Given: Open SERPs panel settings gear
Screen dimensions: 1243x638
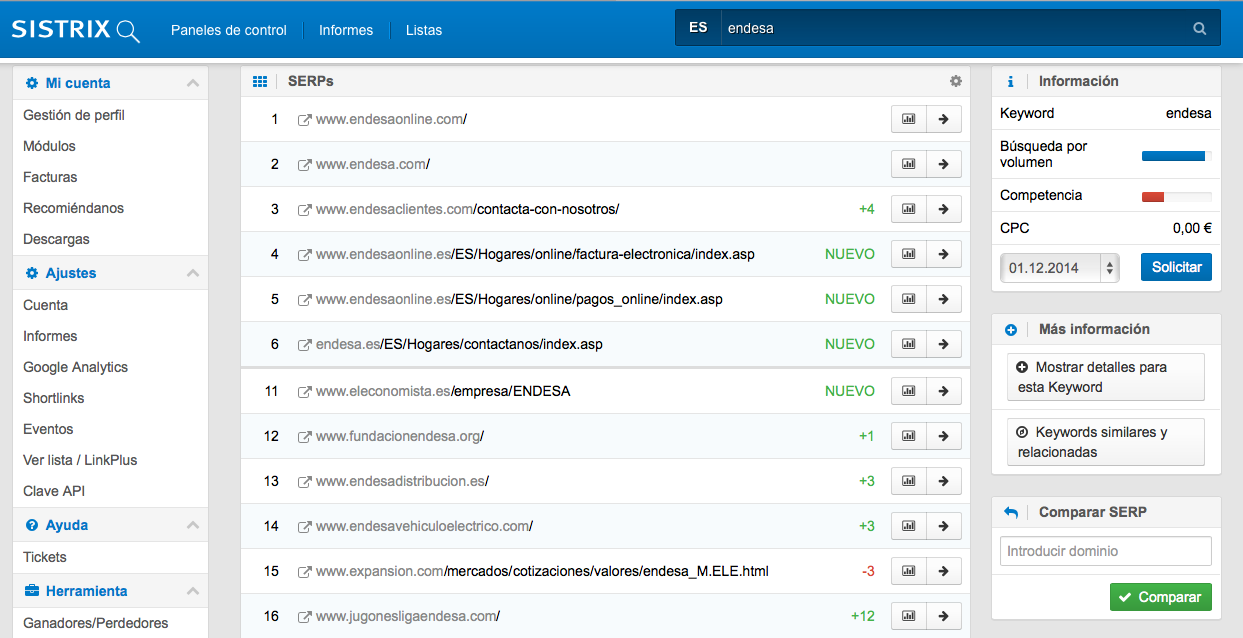Looking at the screenshot, I should click(955, 81).
